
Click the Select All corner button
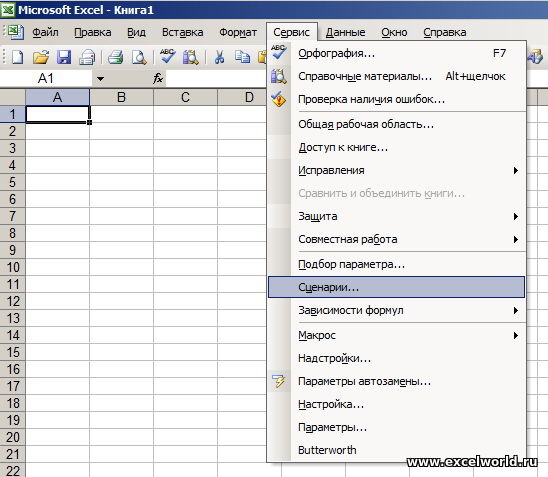click(13, 97)
